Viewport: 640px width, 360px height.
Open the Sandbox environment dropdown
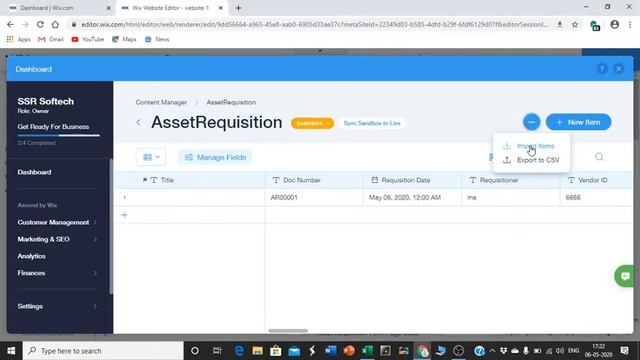tap(312, 123)
